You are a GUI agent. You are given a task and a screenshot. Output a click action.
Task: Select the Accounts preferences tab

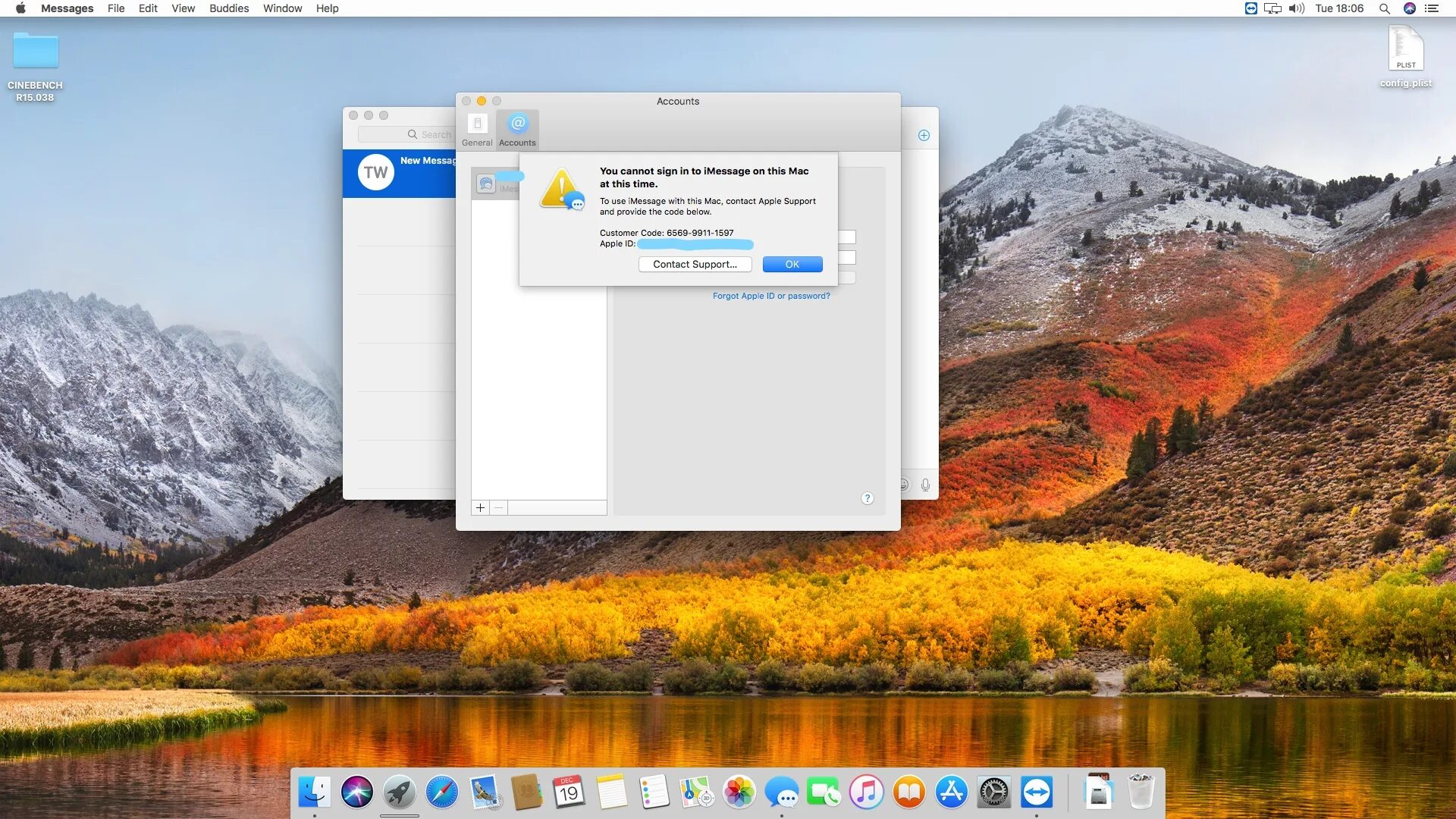[x=517, y=130]
